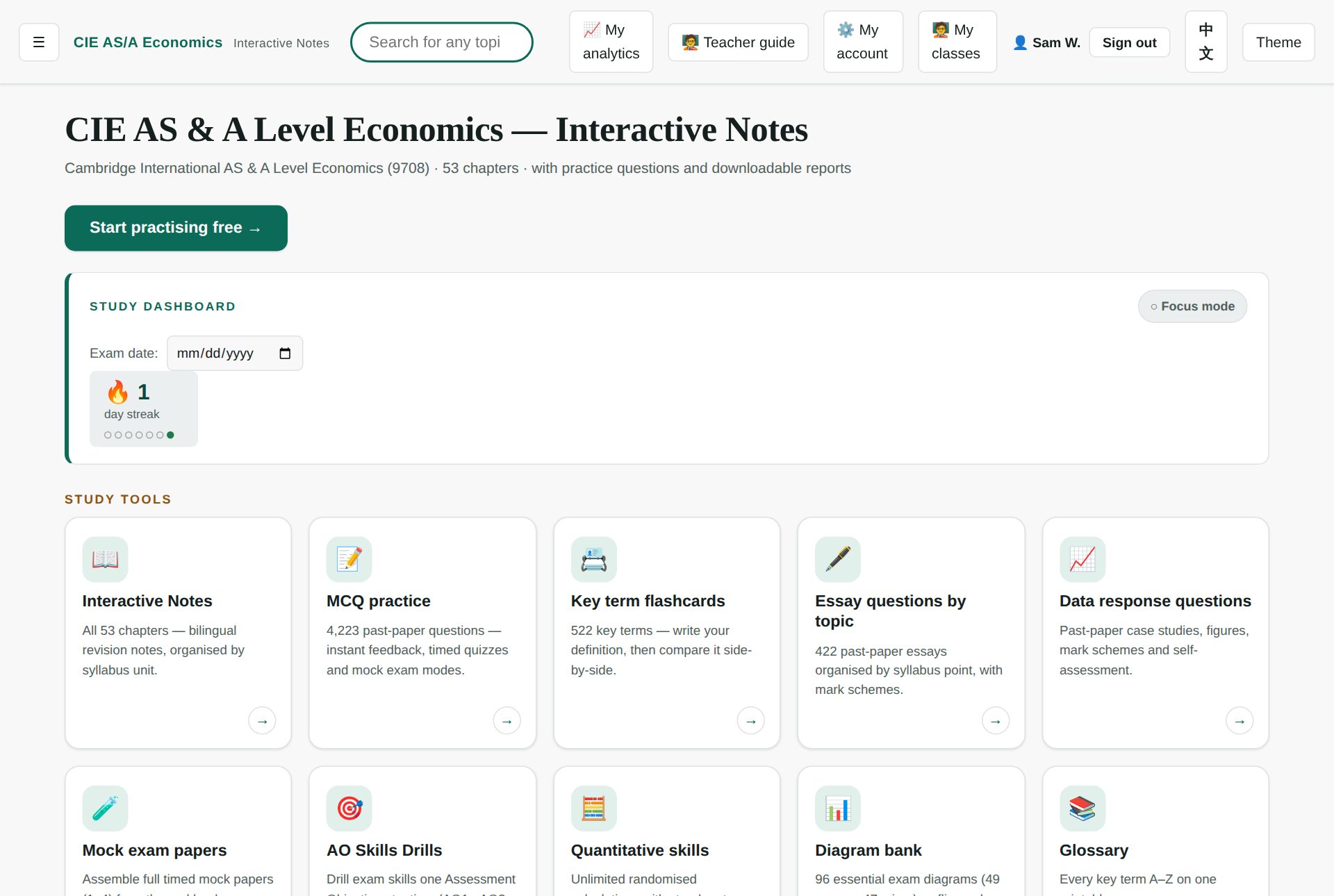
Task: Open Data response questions title
Action: 1155,601
